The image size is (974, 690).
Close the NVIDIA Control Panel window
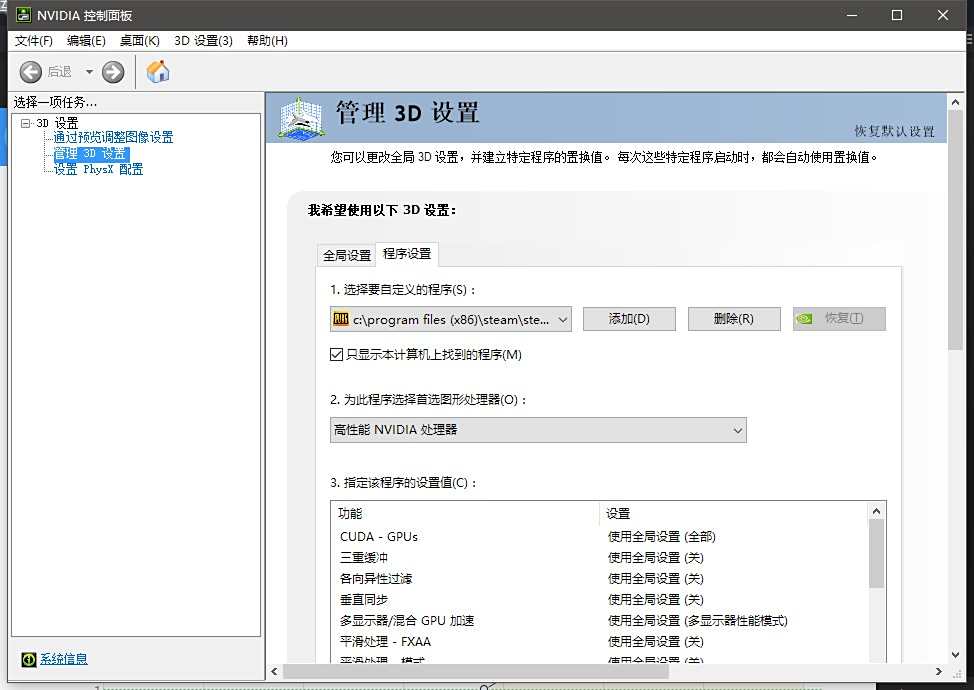point(943,15)
